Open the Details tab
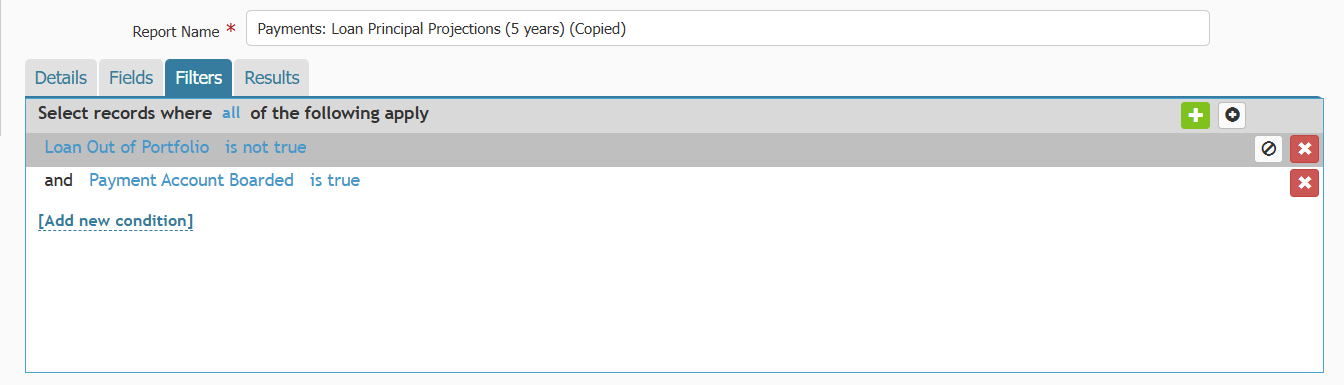 (x=61, y=78)
